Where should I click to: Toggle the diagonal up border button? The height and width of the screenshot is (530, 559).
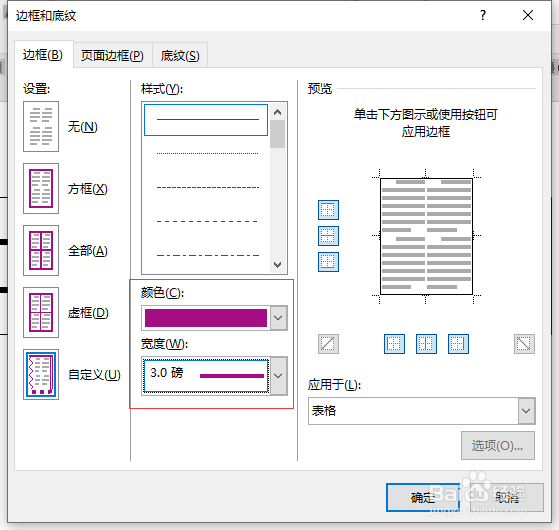328,344
